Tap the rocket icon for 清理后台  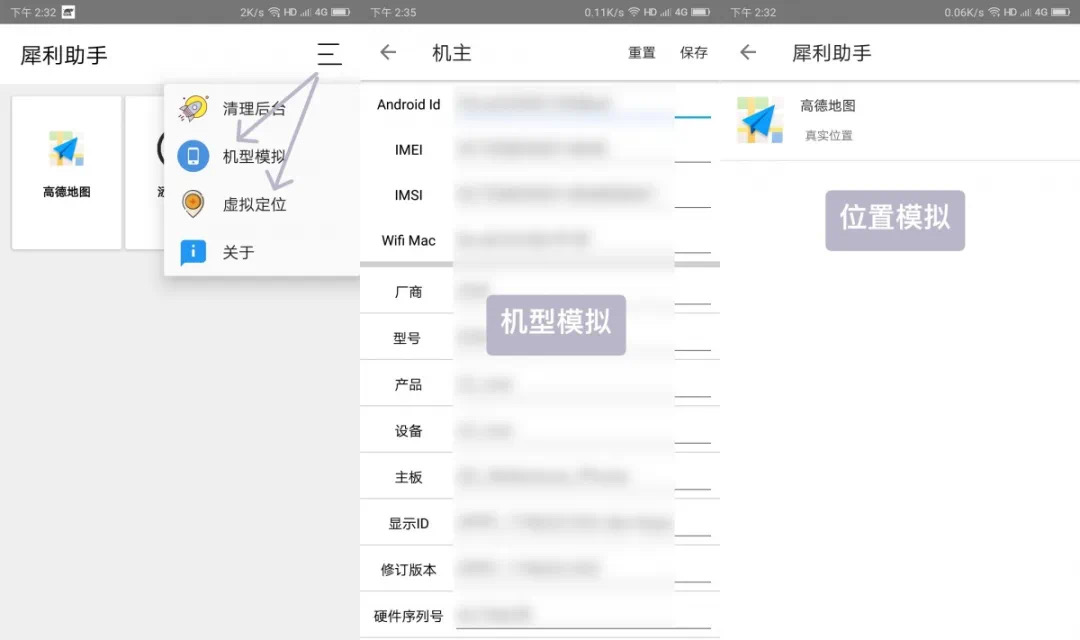click(x=193, y=108)
